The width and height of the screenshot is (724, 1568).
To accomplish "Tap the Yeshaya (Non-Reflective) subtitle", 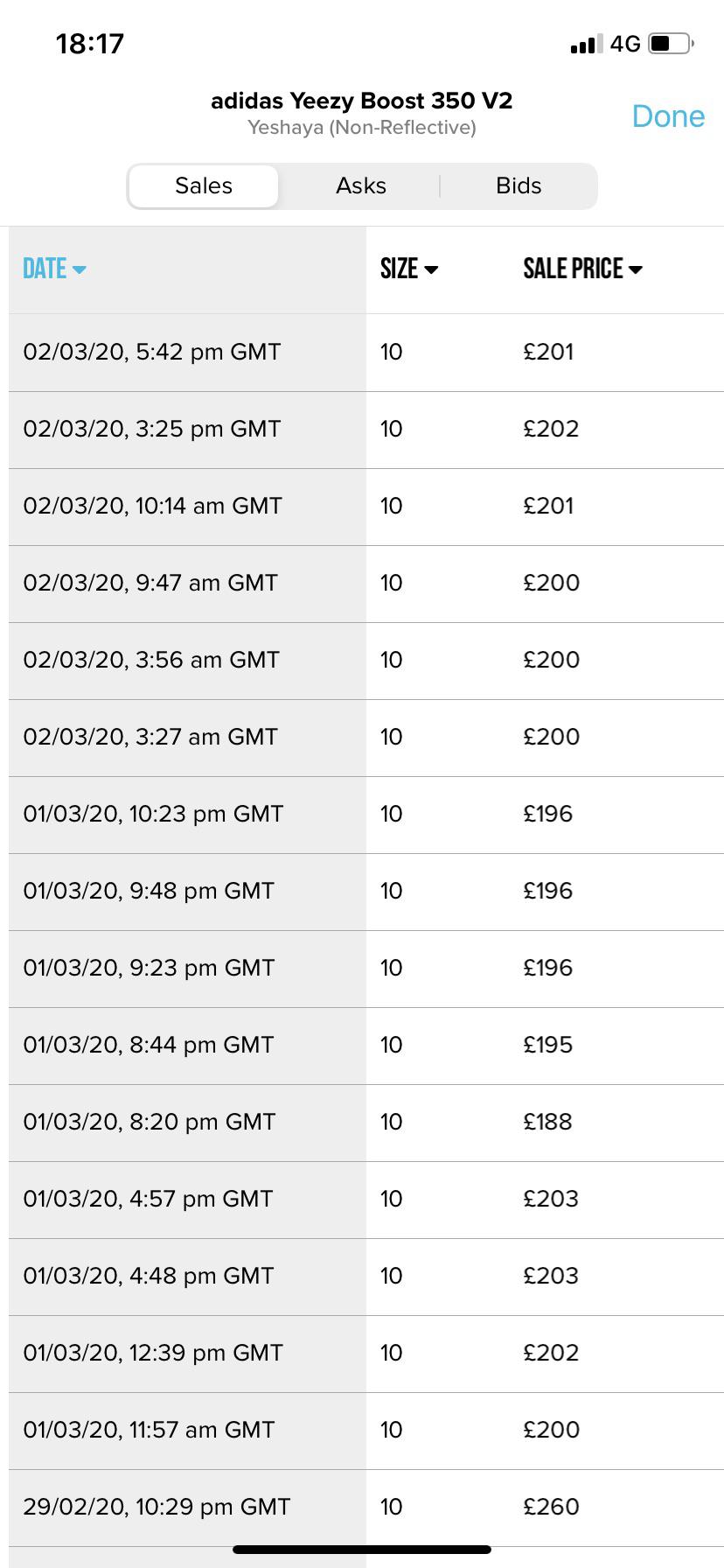I will [x=361, y=128].
